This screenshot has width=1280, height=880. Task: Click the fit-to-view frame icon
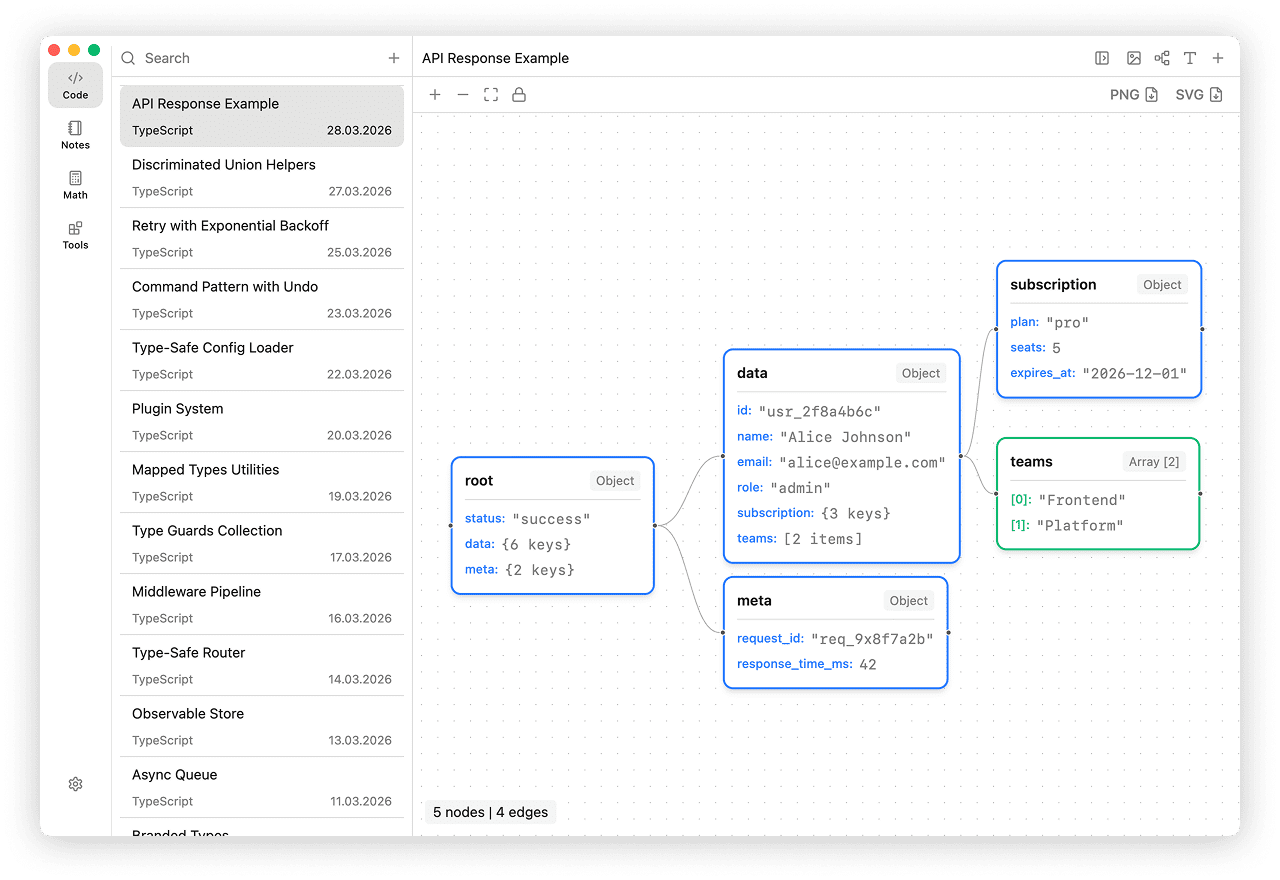pyautogui.click(x=491, y=95)
